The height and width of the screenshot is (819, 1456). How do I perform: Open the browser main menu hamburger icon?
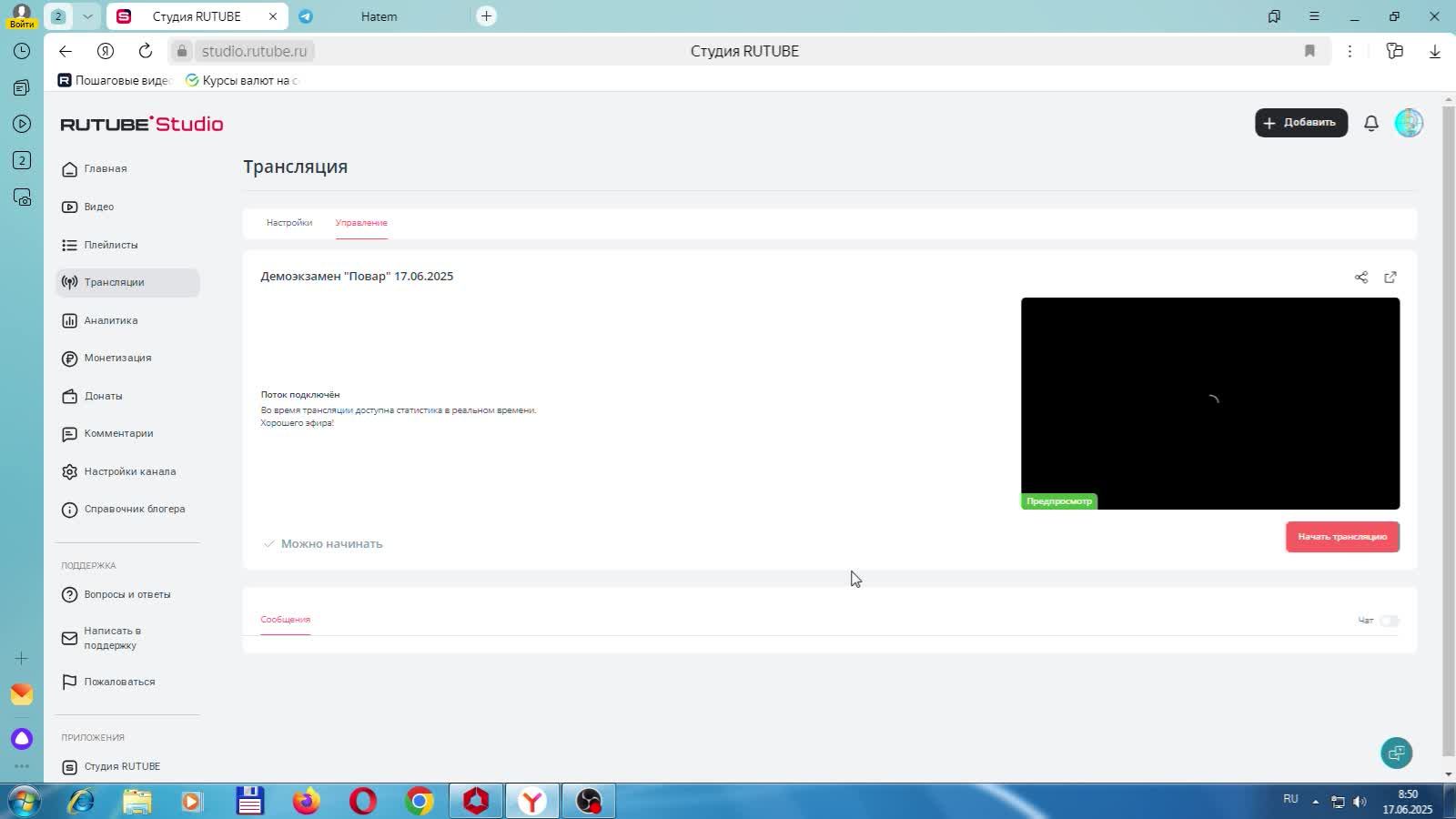(x=1314, y=16)
